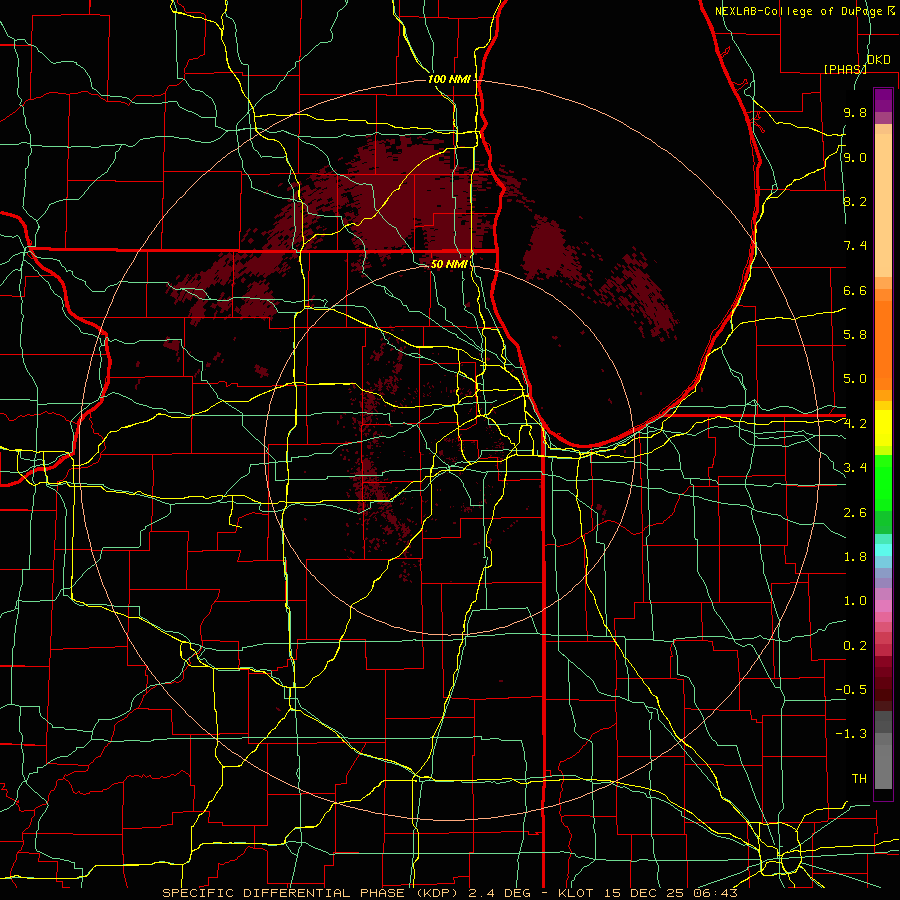The image size is (900, 900).
Task: Click the 8.2 value on the scale
Action: pyautogui.click(x=855, y=201)
